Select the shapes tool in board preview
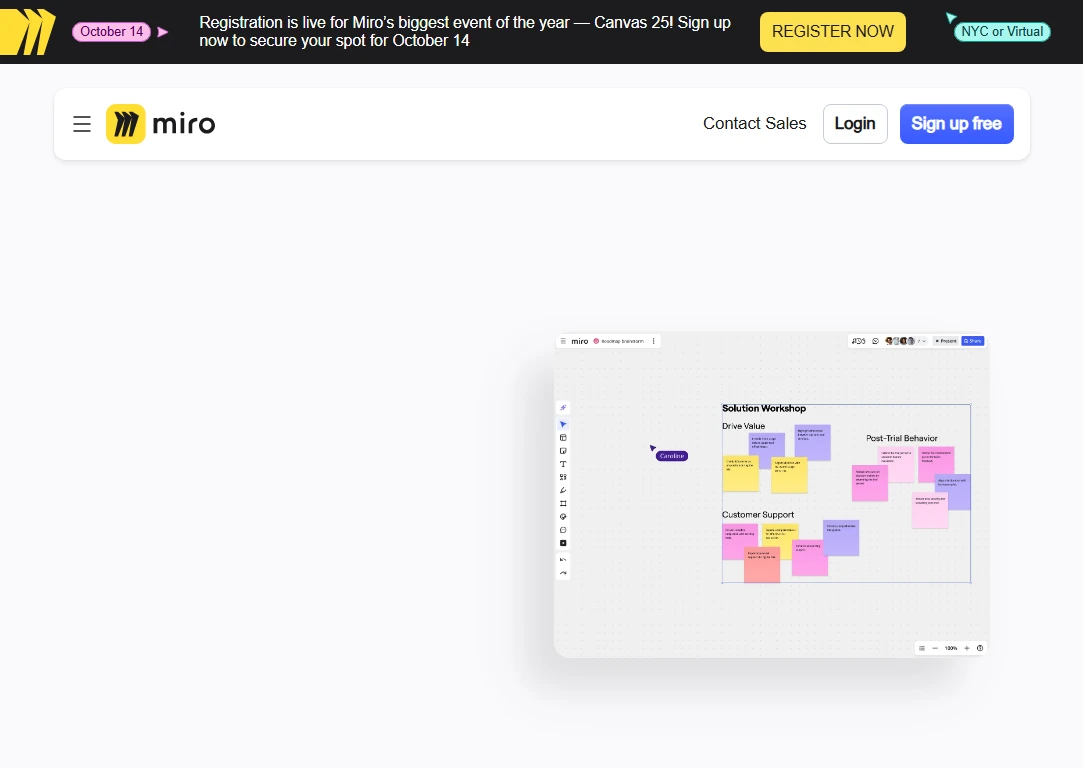This screenshot has width=1083, height=768. pos(563,477)
